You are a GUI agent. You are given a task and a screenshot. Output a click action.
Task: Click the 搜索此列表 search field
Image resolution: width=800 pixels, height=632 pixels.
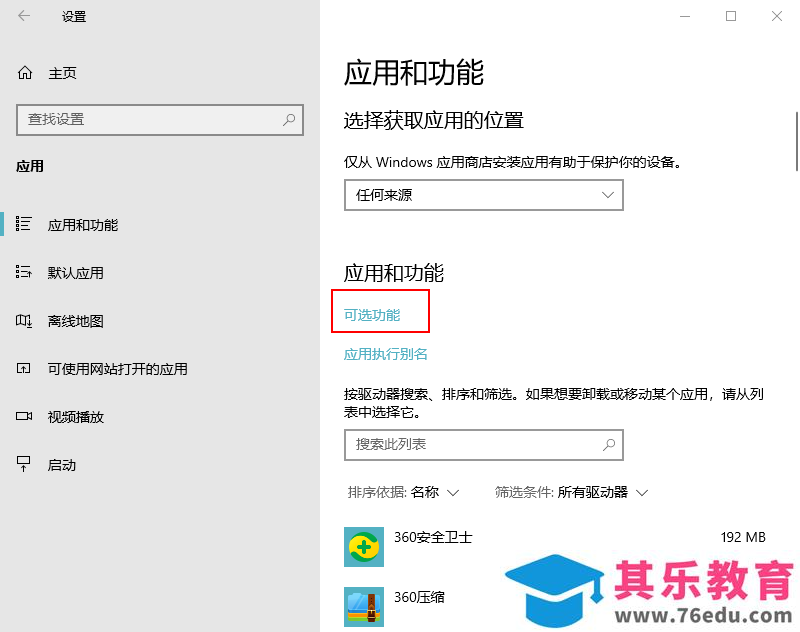pos(483,444)
